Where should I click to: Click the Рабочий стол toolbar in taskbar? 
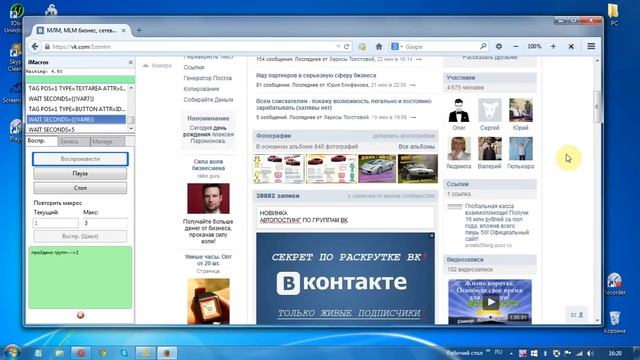coord(464,353)
